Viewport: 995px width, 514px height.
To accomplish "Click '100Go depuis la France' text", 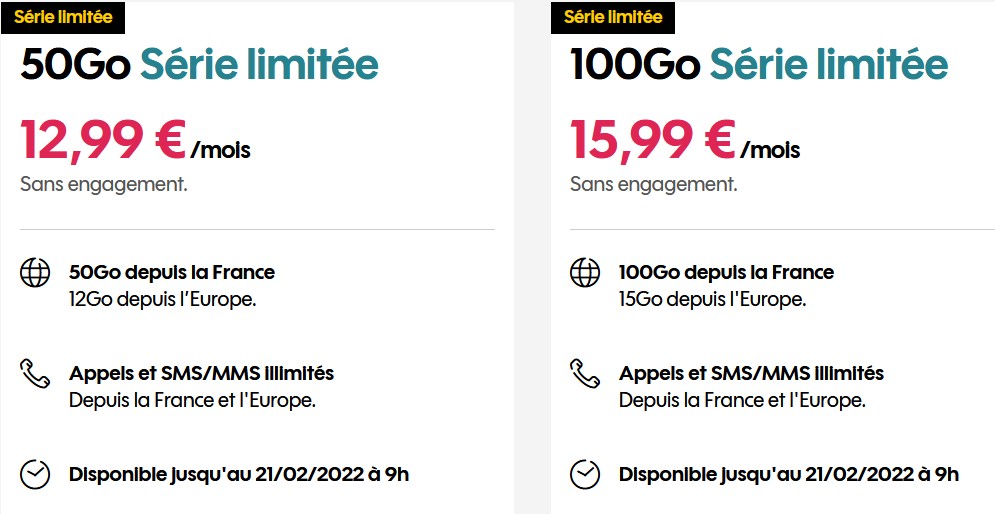I will point(726,272).
